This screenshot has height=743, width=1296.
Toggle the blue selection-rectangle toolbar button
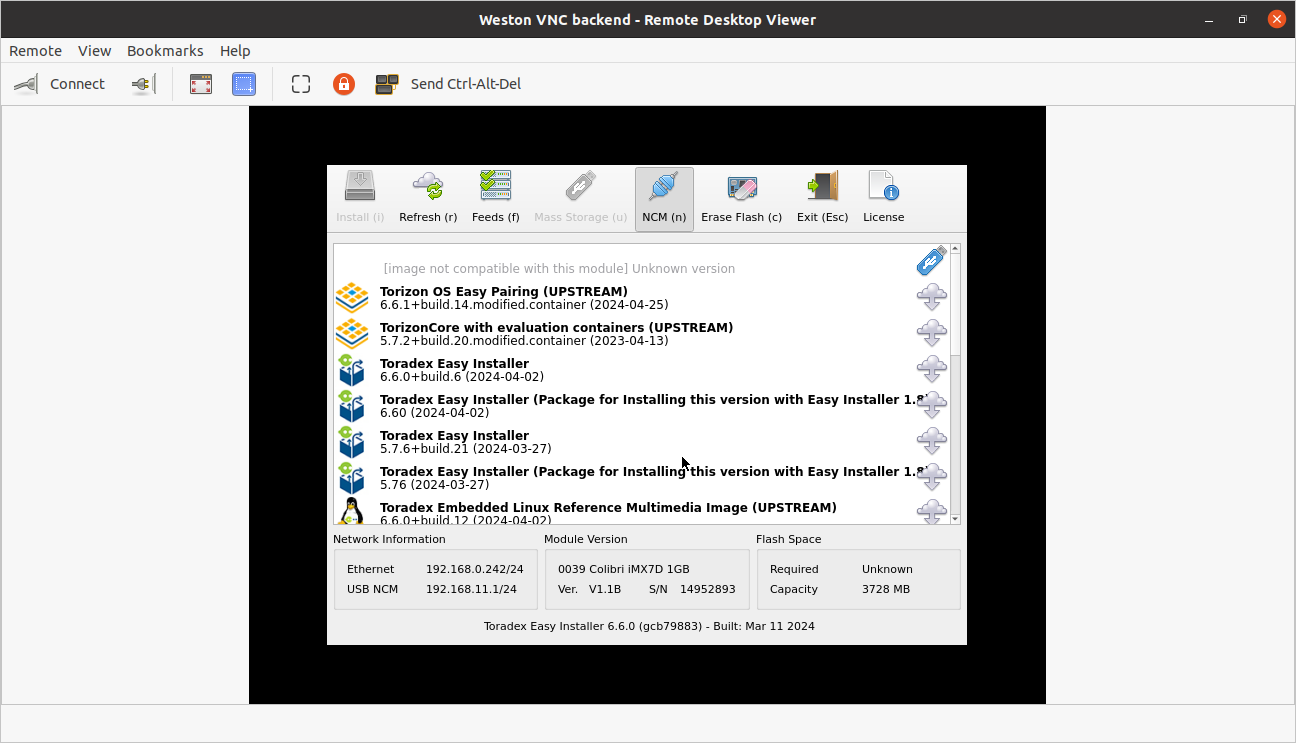coord(244,84)
